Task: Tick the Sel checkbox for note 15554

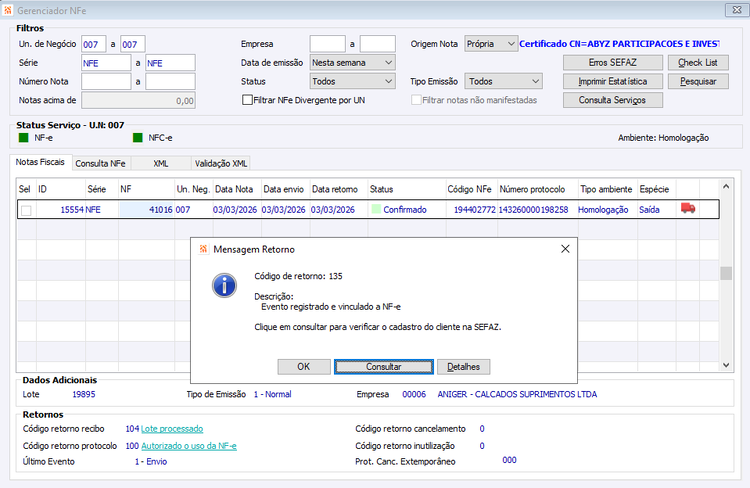Action: click(26, 210)
